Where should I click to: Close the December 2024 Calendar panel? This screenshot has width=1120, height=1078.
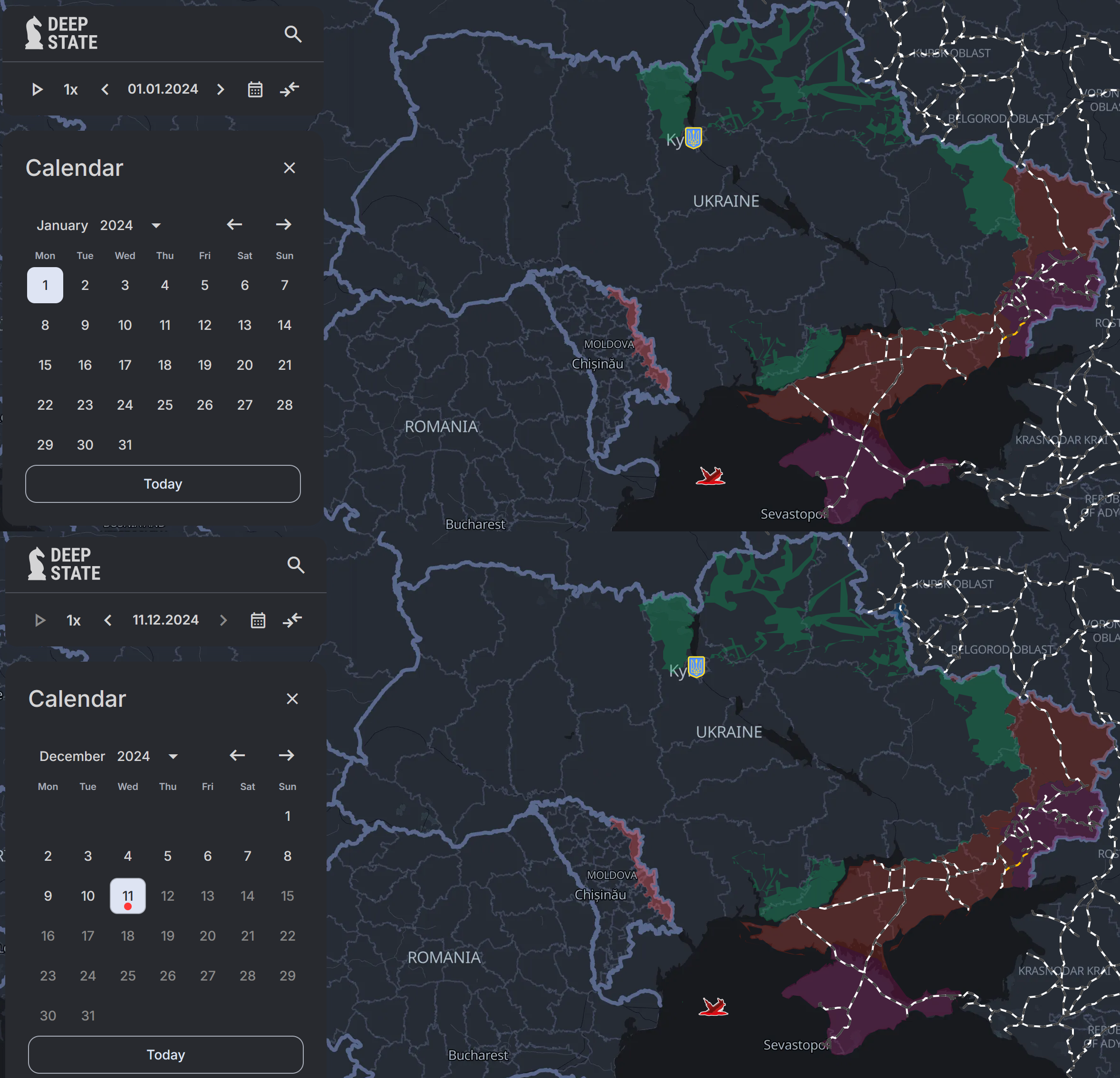pos(292,699)
